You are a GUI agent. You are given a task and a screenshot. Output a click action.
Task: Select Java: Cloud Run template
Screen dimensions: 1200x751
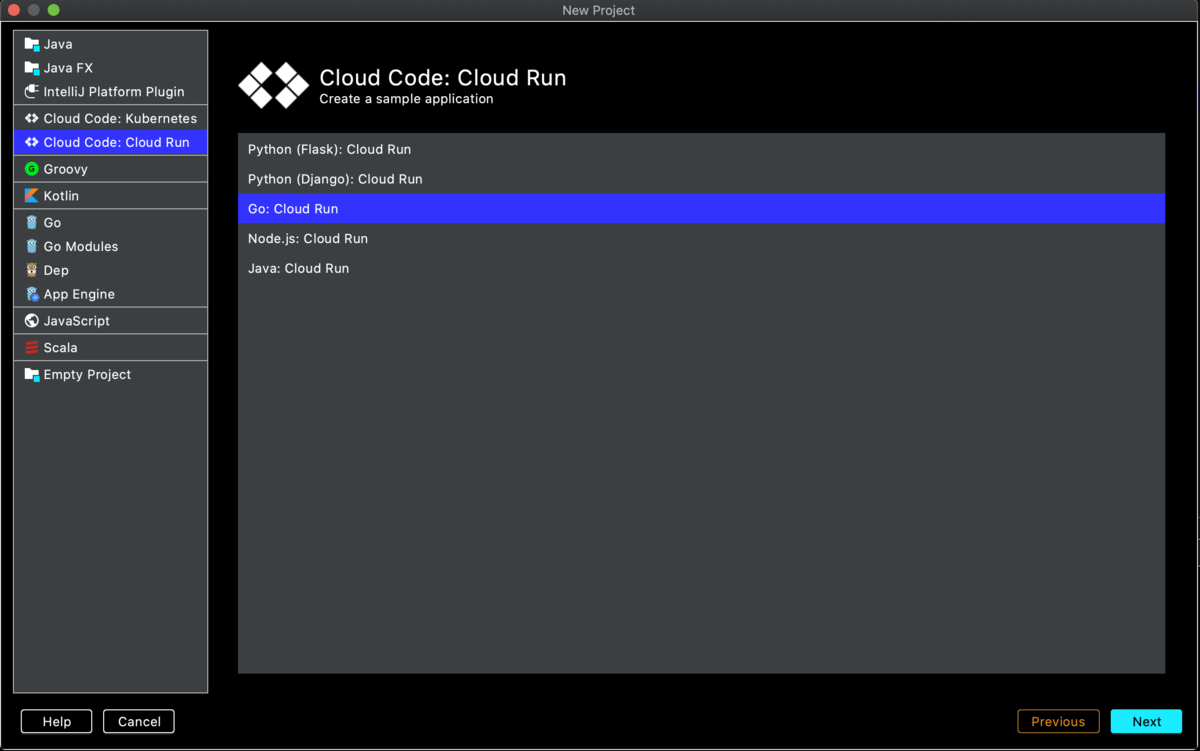(701, 268)
